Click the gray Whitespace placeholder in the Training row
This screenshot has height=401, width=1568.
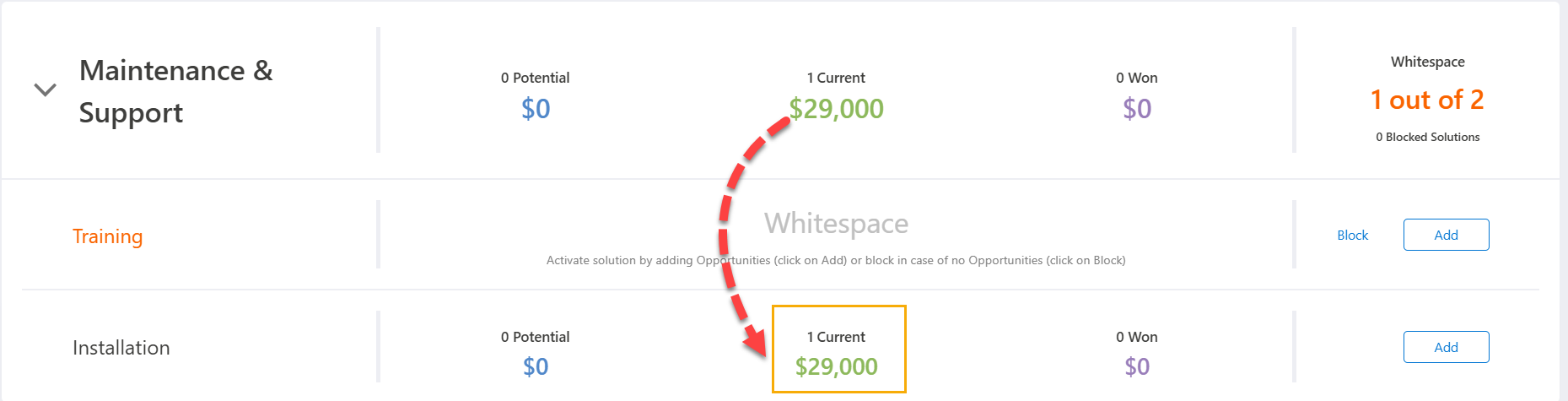coord(836,224)
